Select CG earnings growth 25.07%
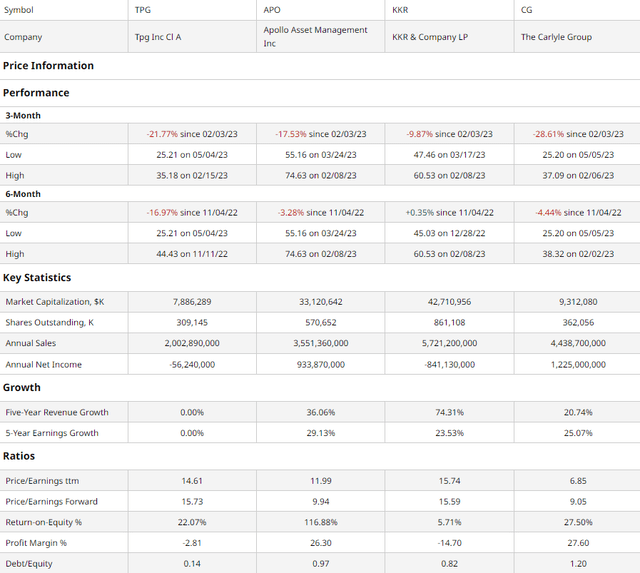Screen dimensions: 640x573 coord(578,433)
